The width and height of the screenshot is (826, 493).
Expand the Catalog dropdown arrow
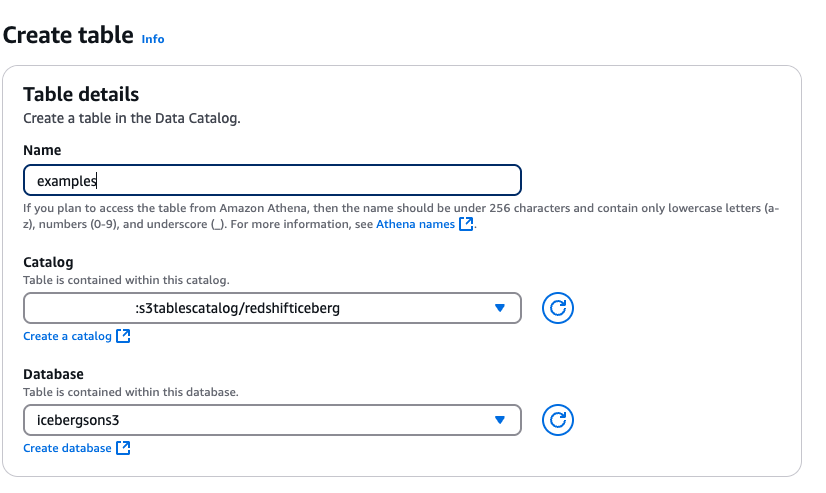coord(501,309)
